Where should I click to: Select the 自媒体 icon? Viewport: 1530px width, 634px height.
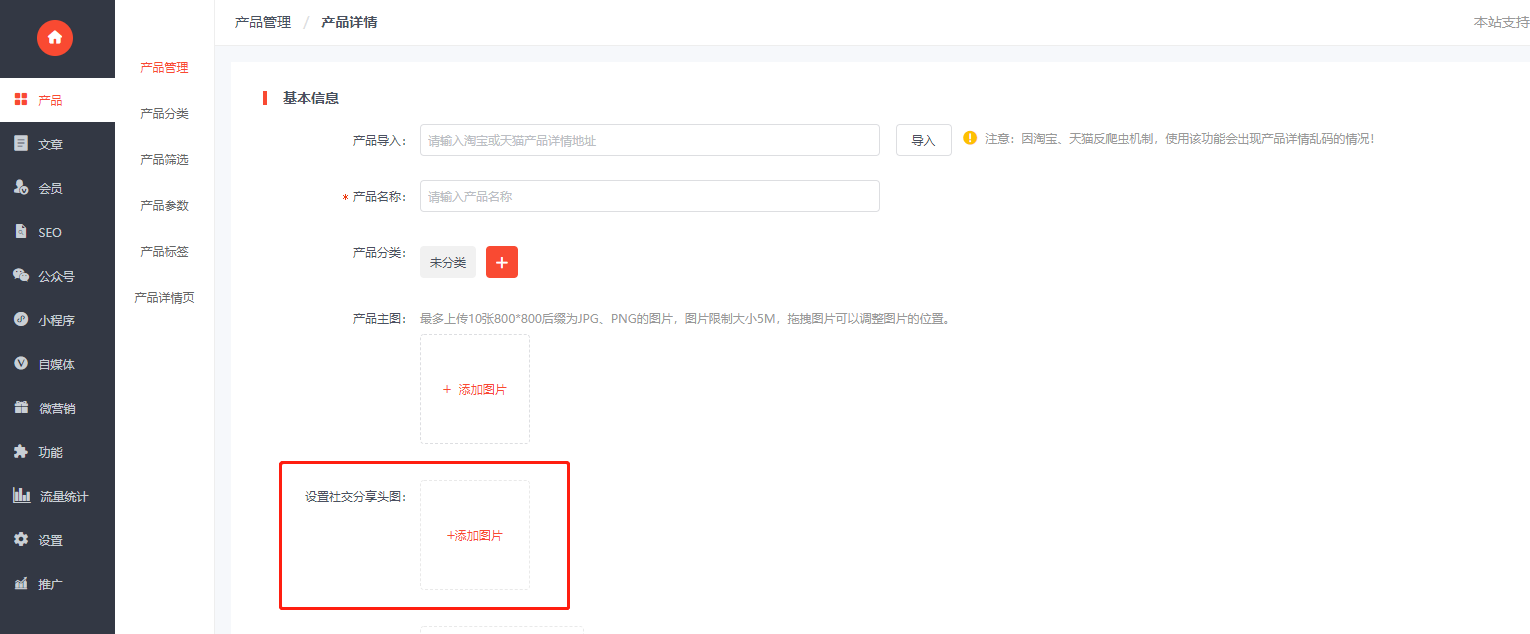click(x=21, y=363)
